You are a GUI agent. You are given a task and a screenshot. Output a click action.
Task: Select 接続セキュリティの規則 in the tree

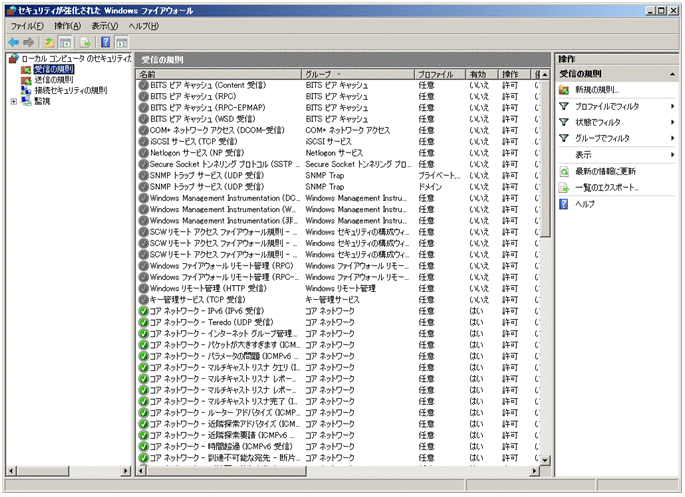click(70, 90)
